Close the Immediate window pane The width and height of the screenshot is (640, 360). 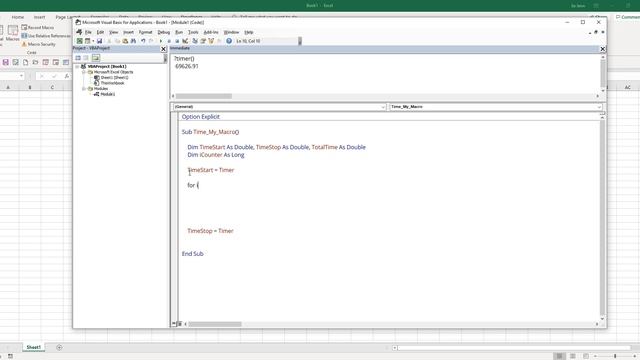(x=602, y=49)
